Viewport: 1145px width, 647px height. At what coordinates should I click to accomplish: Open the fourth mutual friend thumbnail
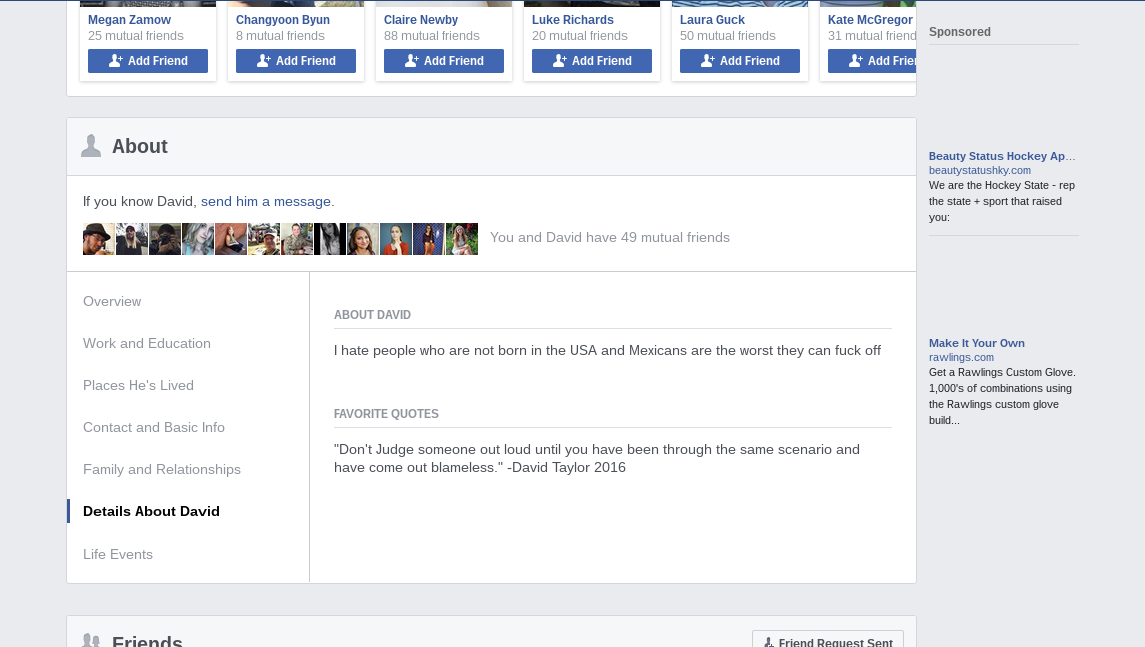pos(198,239)
